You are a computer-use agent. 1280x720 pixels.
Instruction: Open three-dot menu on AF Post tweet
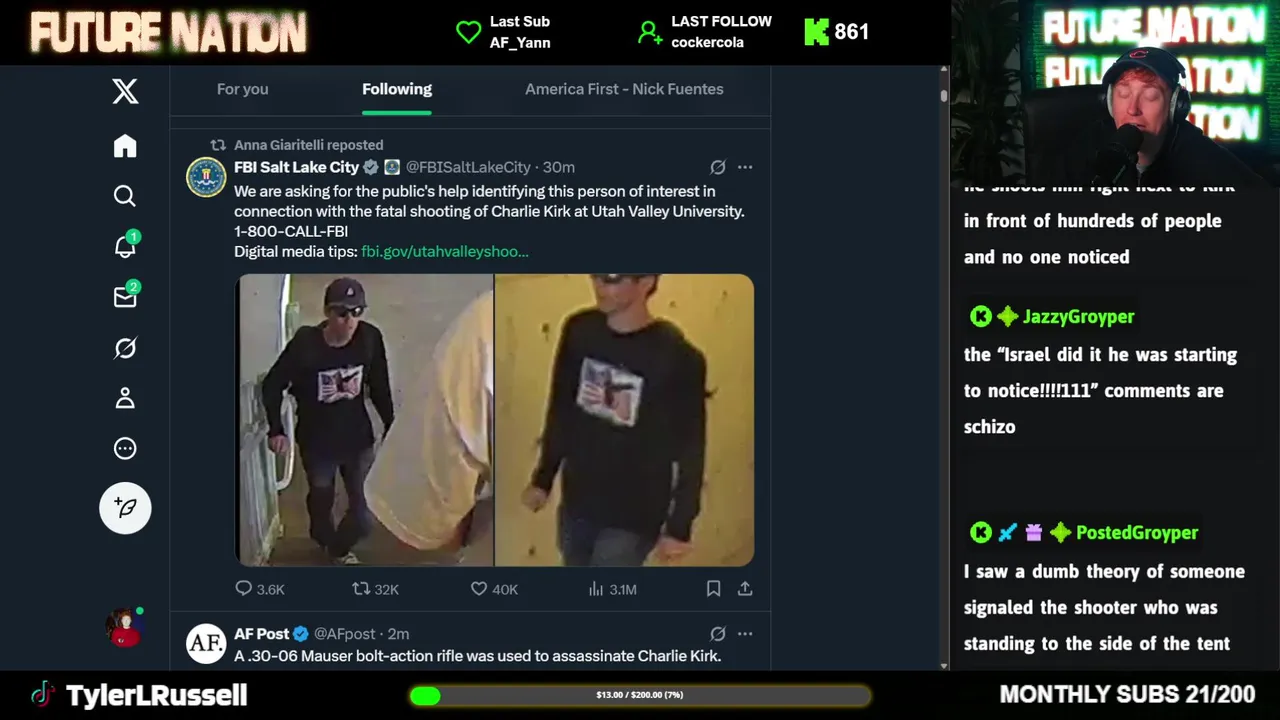click(745, 634)
